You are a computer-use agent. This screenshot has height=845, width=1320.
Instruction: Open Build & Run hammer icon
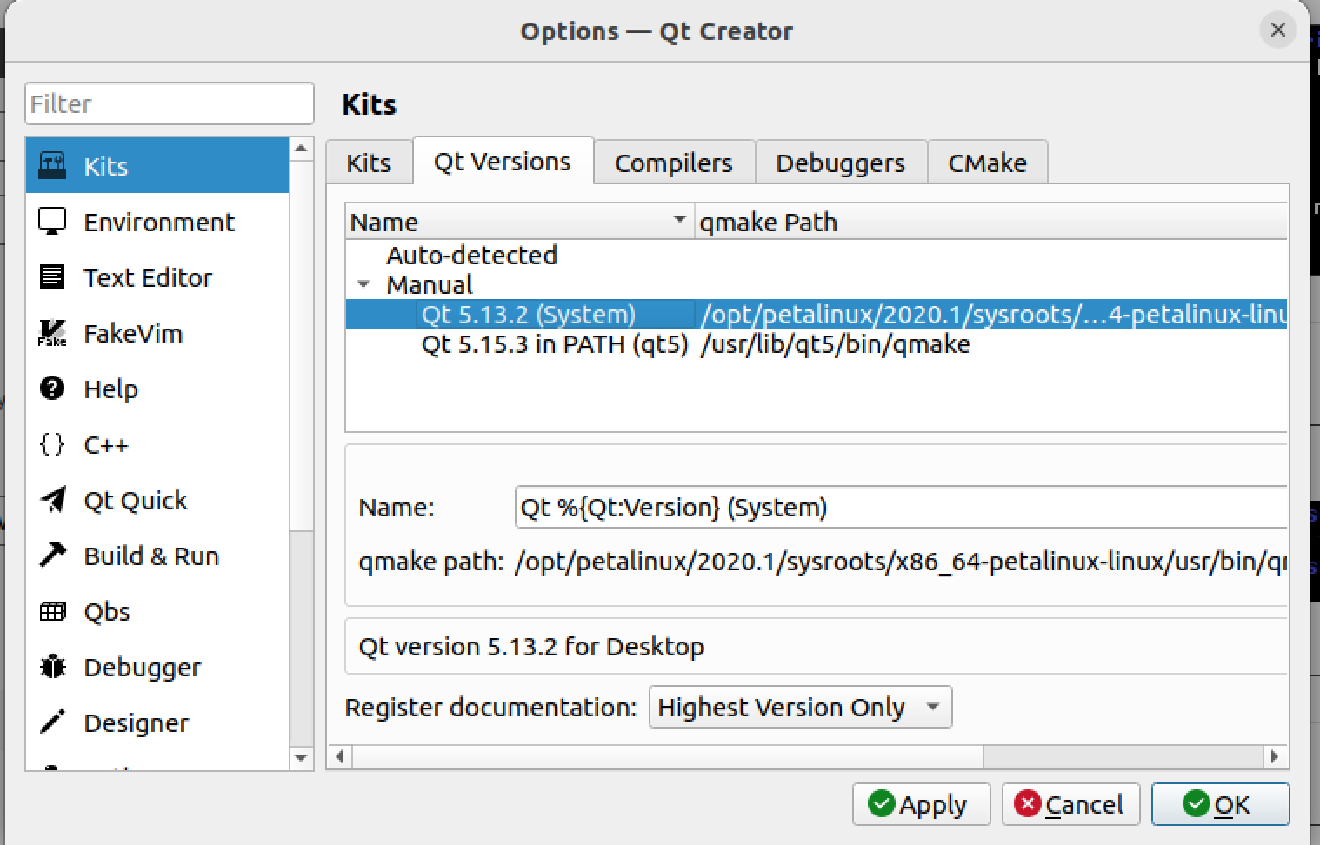[x=52, y=556]
